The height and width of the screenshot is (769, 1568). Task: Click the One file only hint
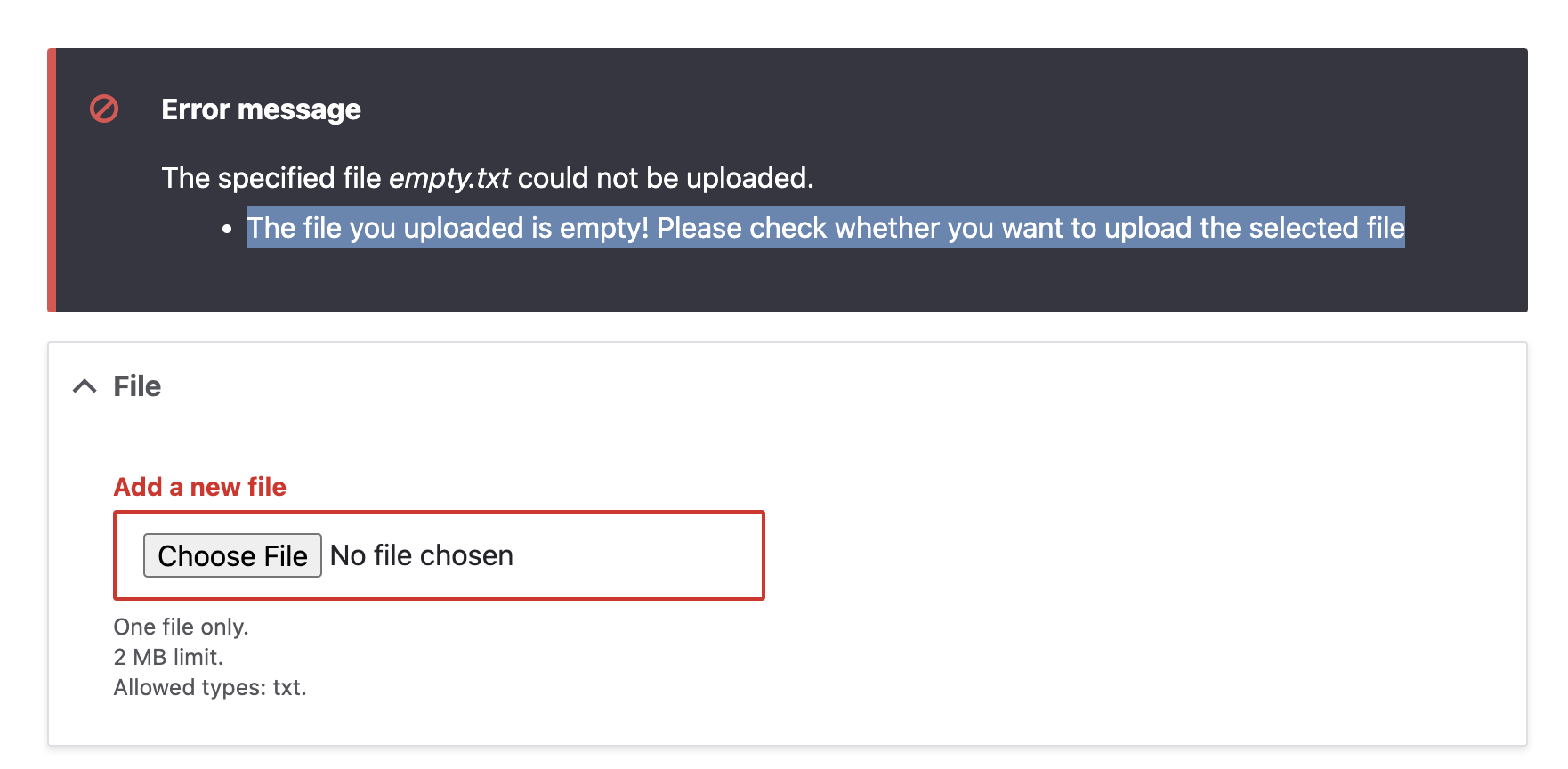point(181,627)
